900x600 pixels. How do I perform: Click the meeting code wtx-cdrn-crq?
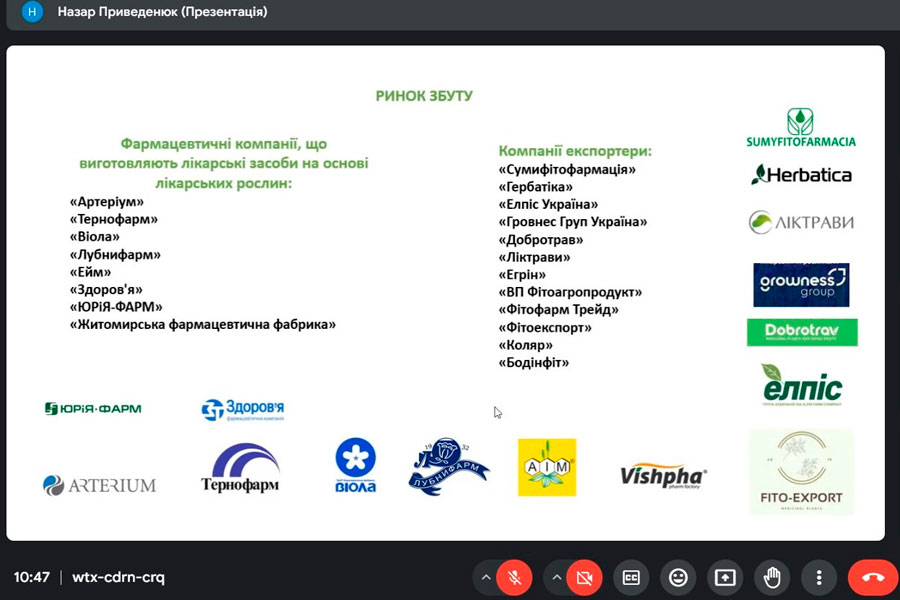(x=118, y=577)
